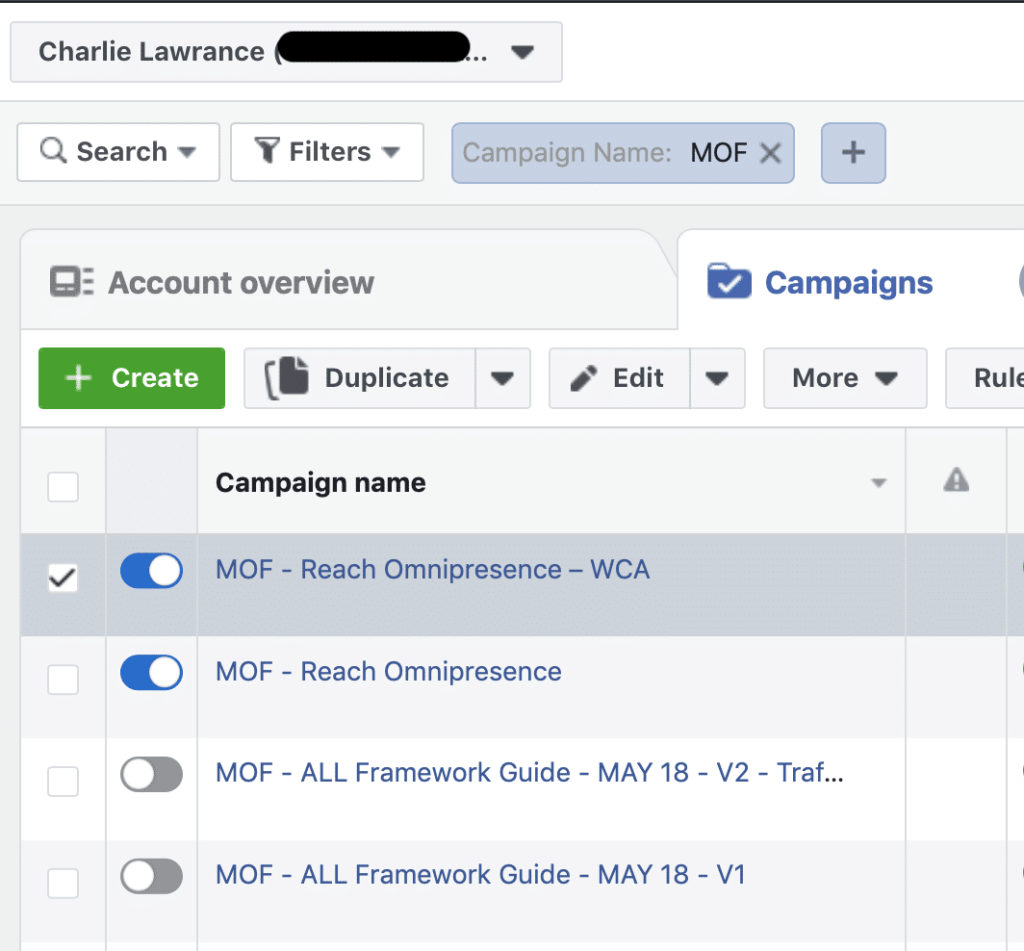Open the Filters dropdown
The width and height of the screenshot is (1024, 951).
pos(327,152)
